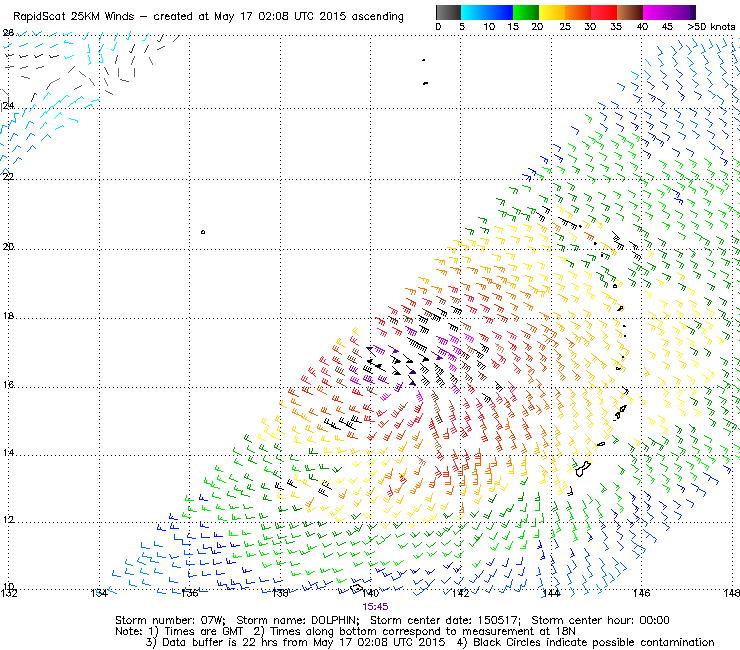Click the legend tick label '25'

click(565, 27)
